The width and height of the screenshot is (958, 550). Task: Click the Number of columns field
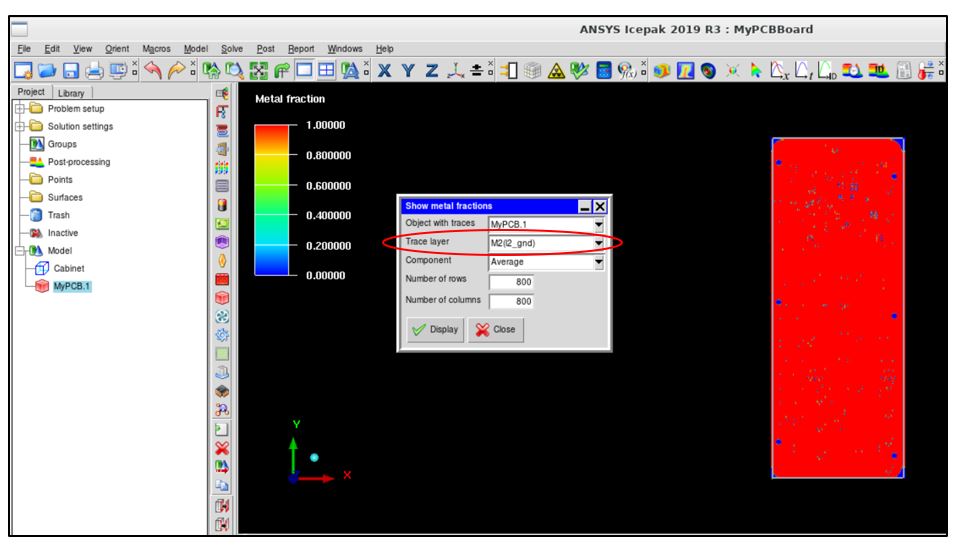511,301
